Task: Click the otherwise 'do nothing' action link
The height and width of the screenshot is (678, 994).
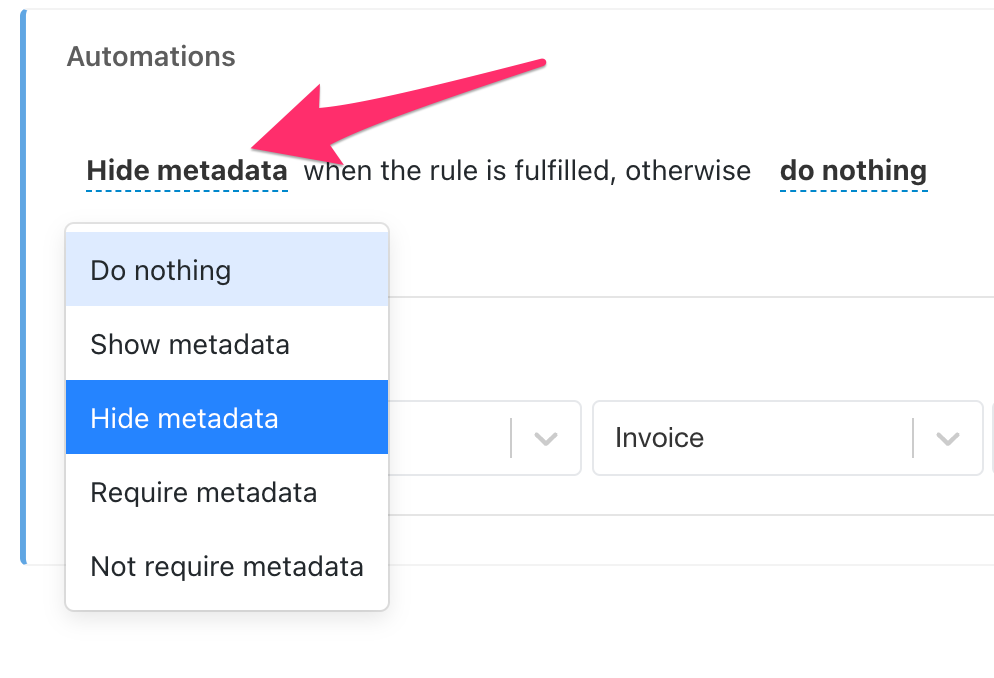Action: tap(853, 171)
